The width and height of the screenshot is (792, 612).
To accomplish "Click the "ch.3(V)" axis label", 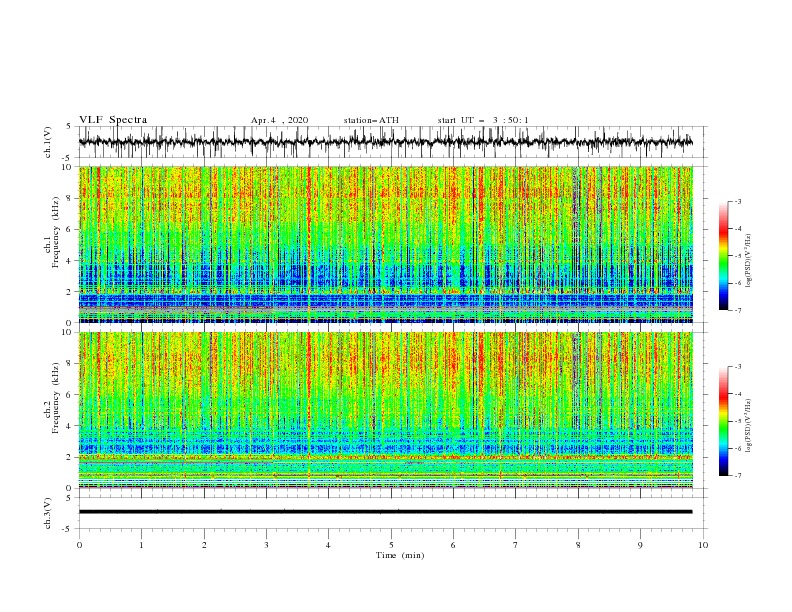I will [48, 513].
